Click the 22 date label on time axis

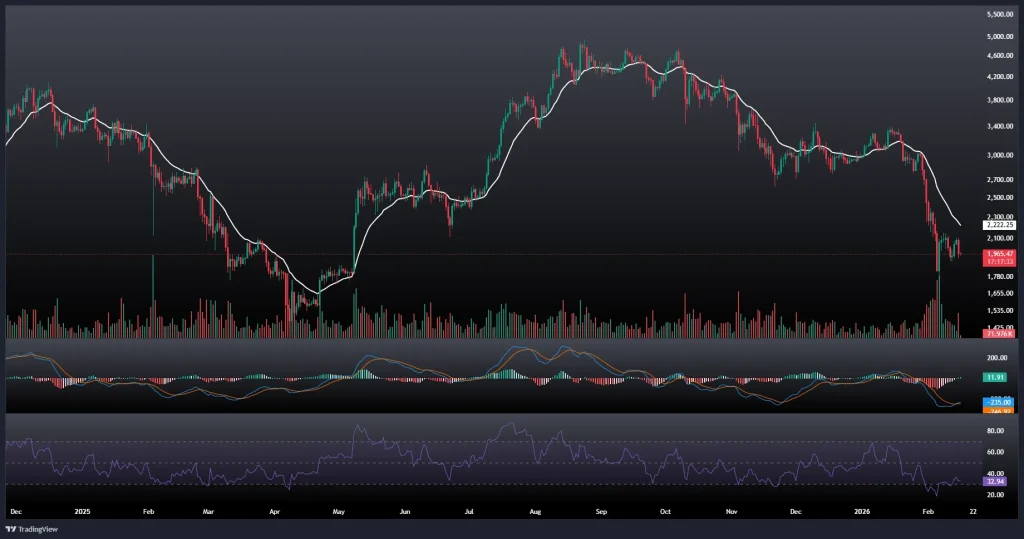tap(973, 510)
